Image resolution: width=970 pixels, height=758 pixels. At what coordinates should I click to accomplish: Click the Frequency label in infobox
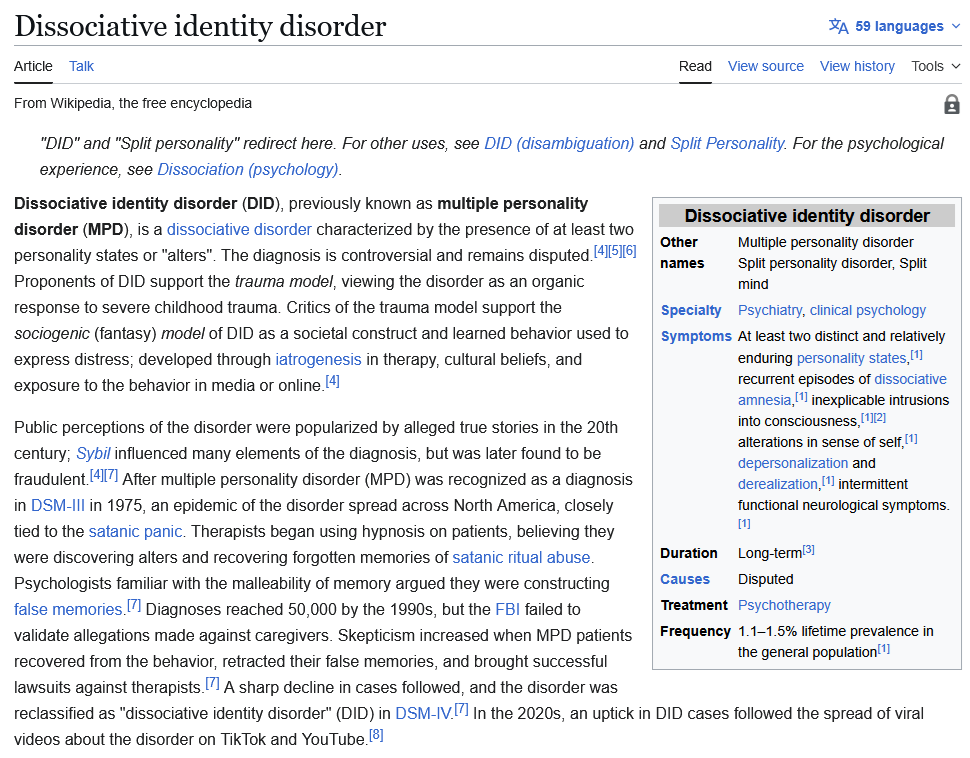[x=695, y=632]
